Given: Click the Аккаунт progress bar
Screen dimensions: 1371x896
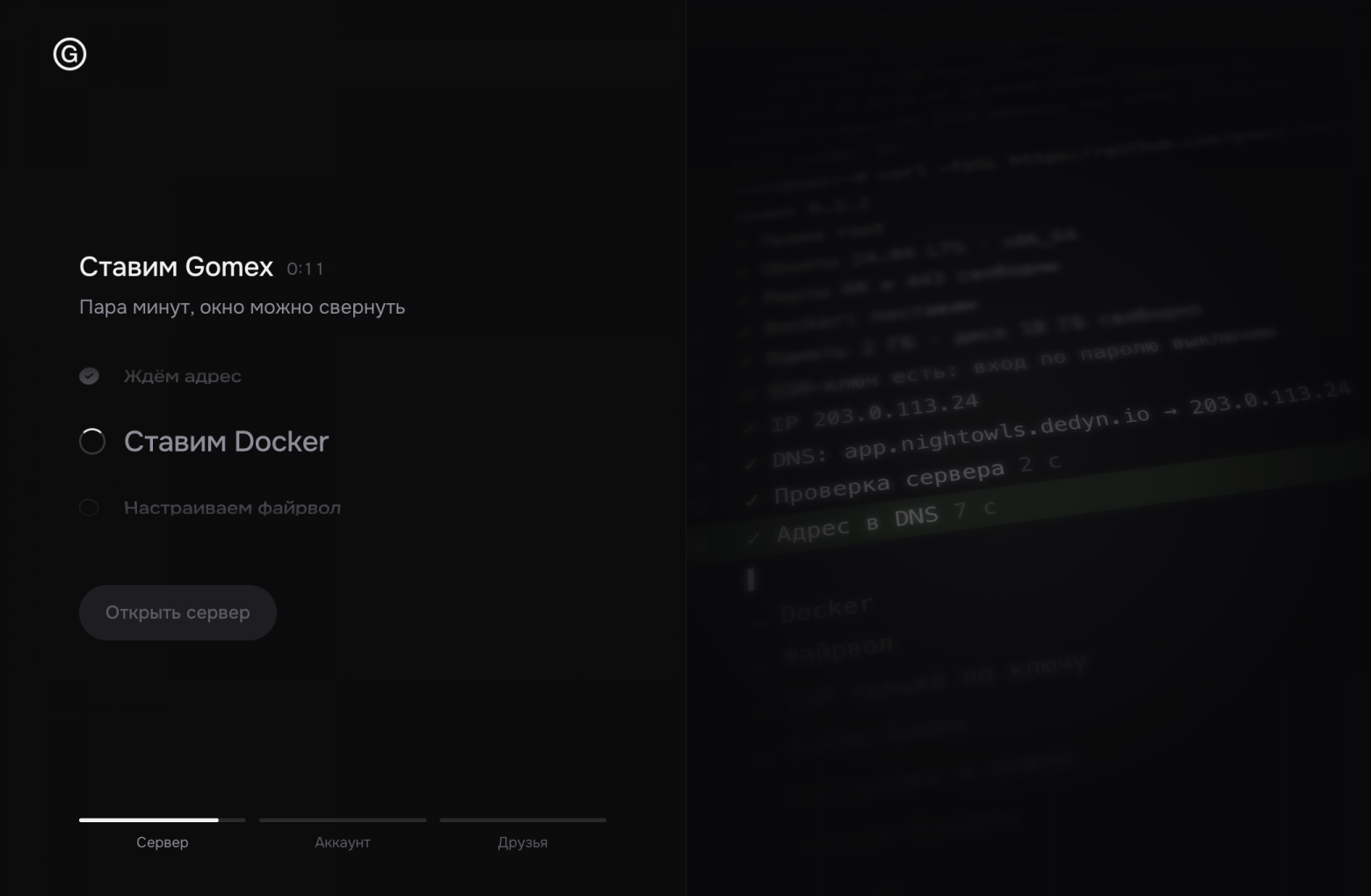Looking at the screenshot, I should (343, 820).
